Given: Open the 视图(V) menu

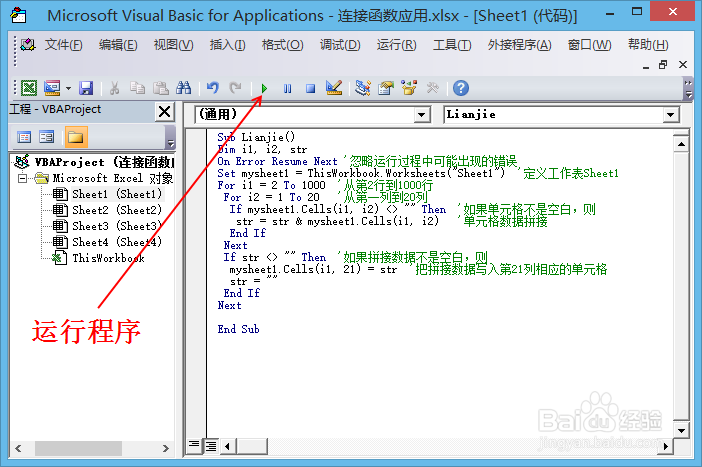Looking at the screenshot, I should coord(173,45).
